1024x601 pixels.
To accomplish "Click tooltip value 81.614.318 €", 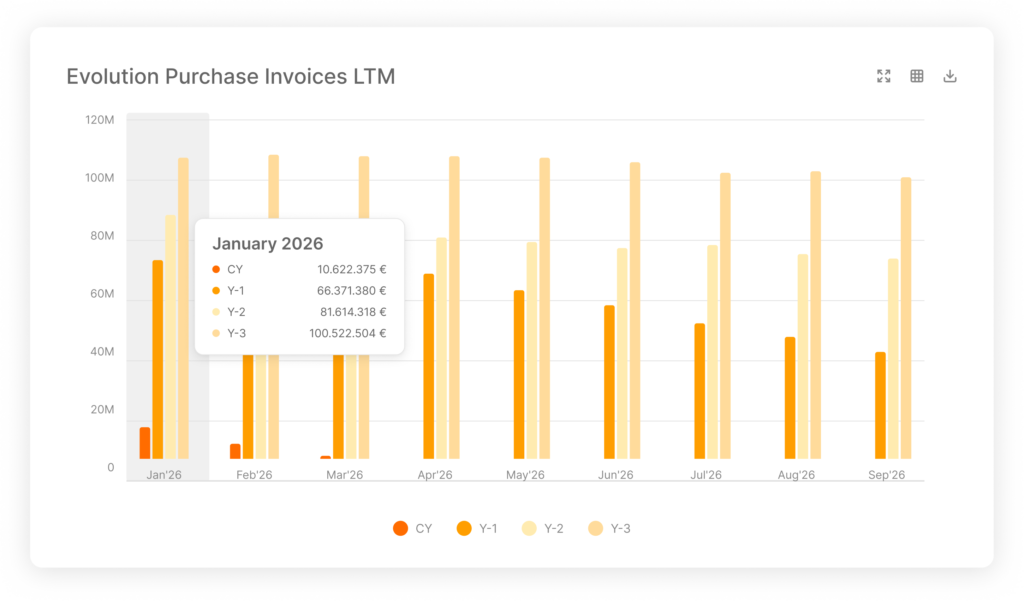I will (x=353, y=312).
